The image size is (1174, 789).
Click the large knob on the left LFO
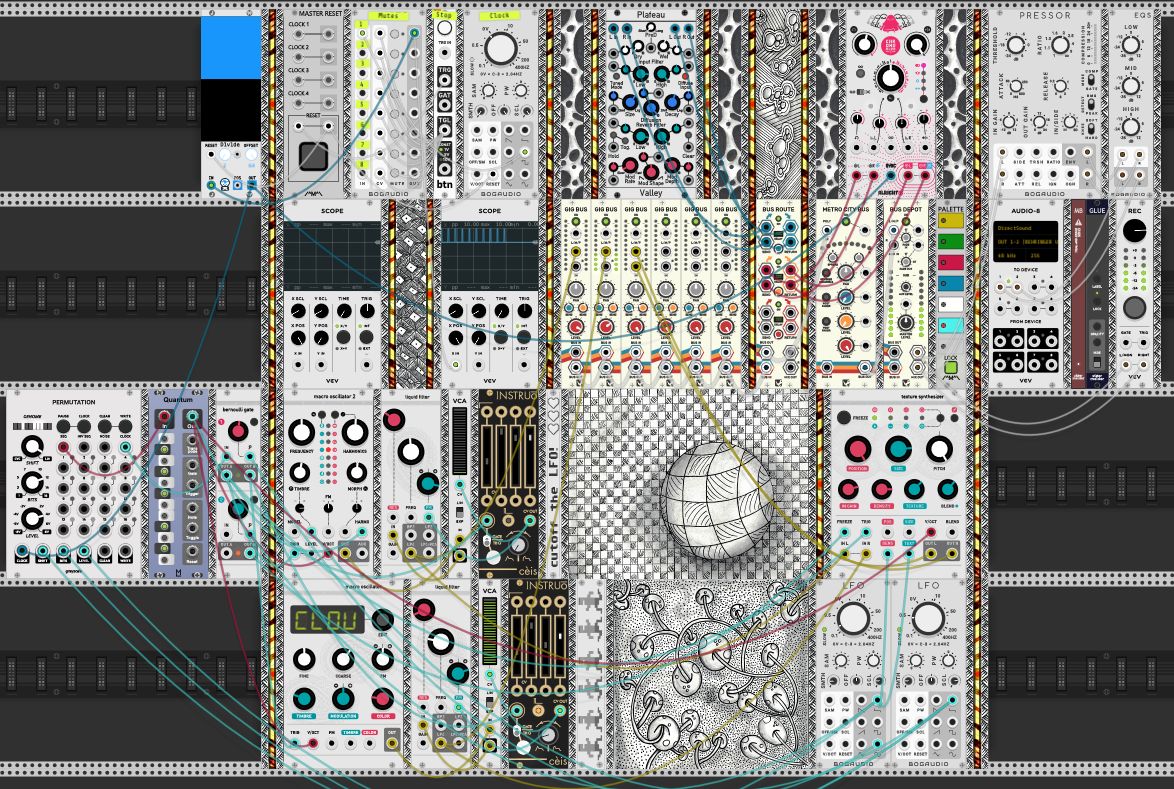click(x=853, y=619)
